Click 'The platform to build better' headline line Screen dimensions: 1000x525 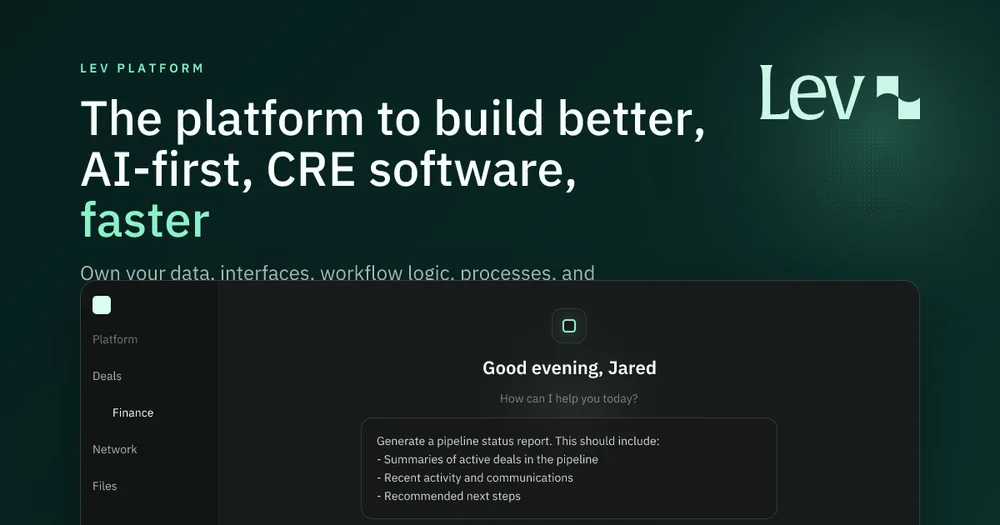(x=393, y=119)
